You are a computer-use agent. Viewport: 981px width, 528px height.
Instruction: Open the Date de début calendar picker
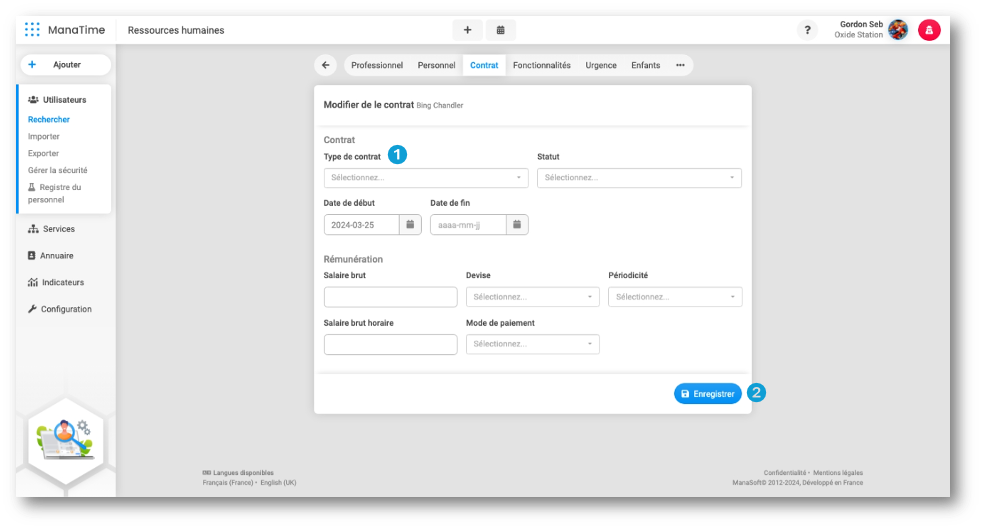(410, 225)
